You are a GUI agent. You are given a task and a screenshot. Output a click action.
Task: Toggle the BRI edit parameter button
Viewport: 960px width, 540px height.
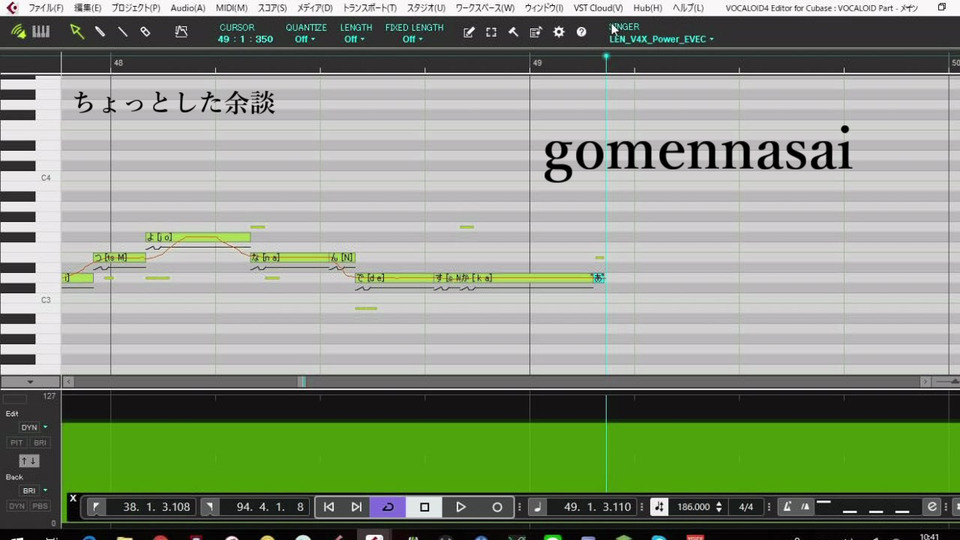40,443
